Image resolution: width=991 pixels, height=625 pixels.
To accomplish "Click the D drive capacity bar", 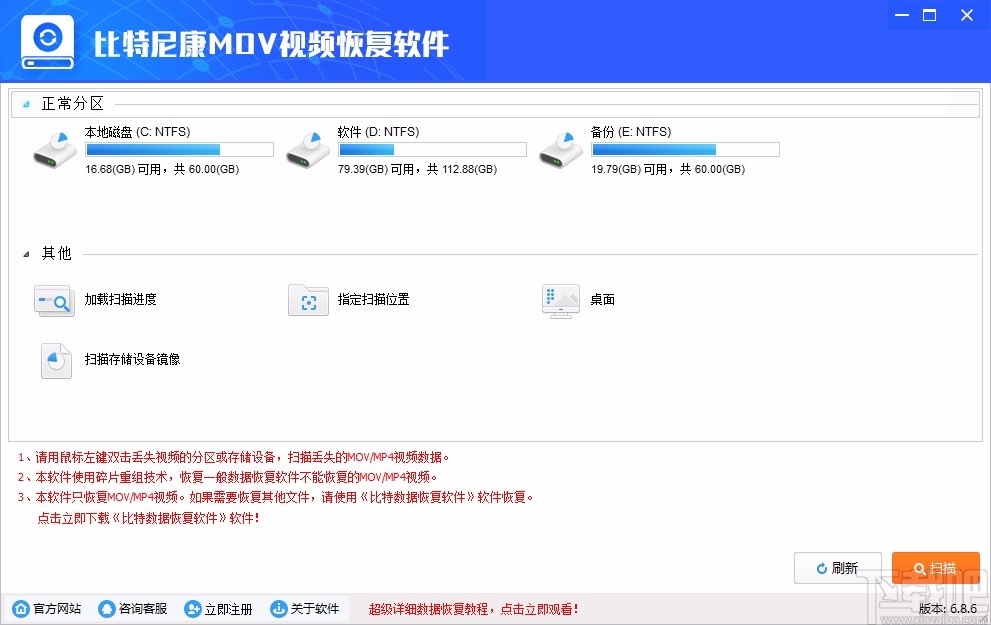I will (x=432, y=148).
